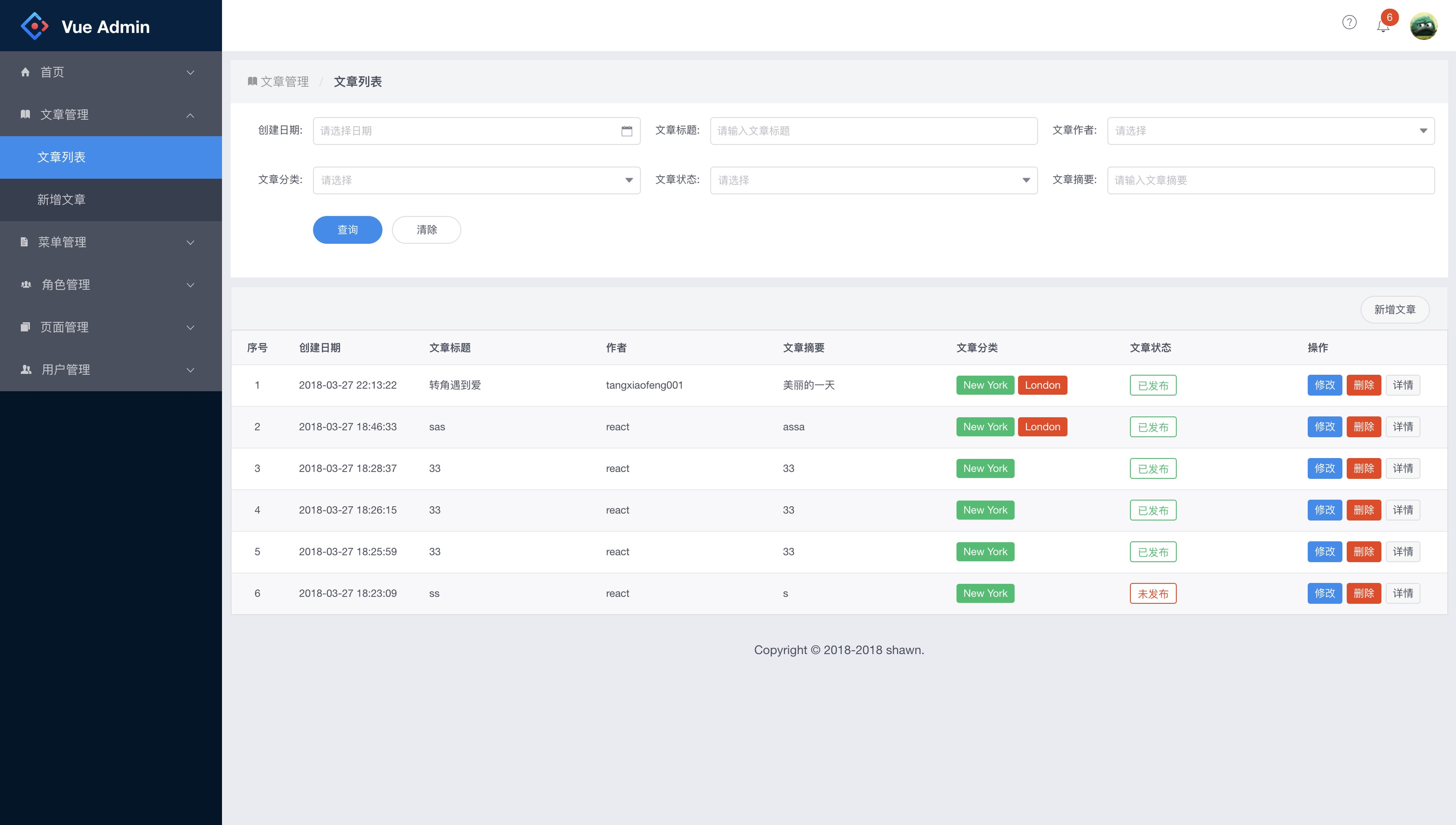1456x825 pixels.
Task: Expand the 角色管理 sidebar menu
Action: point(110,285)
